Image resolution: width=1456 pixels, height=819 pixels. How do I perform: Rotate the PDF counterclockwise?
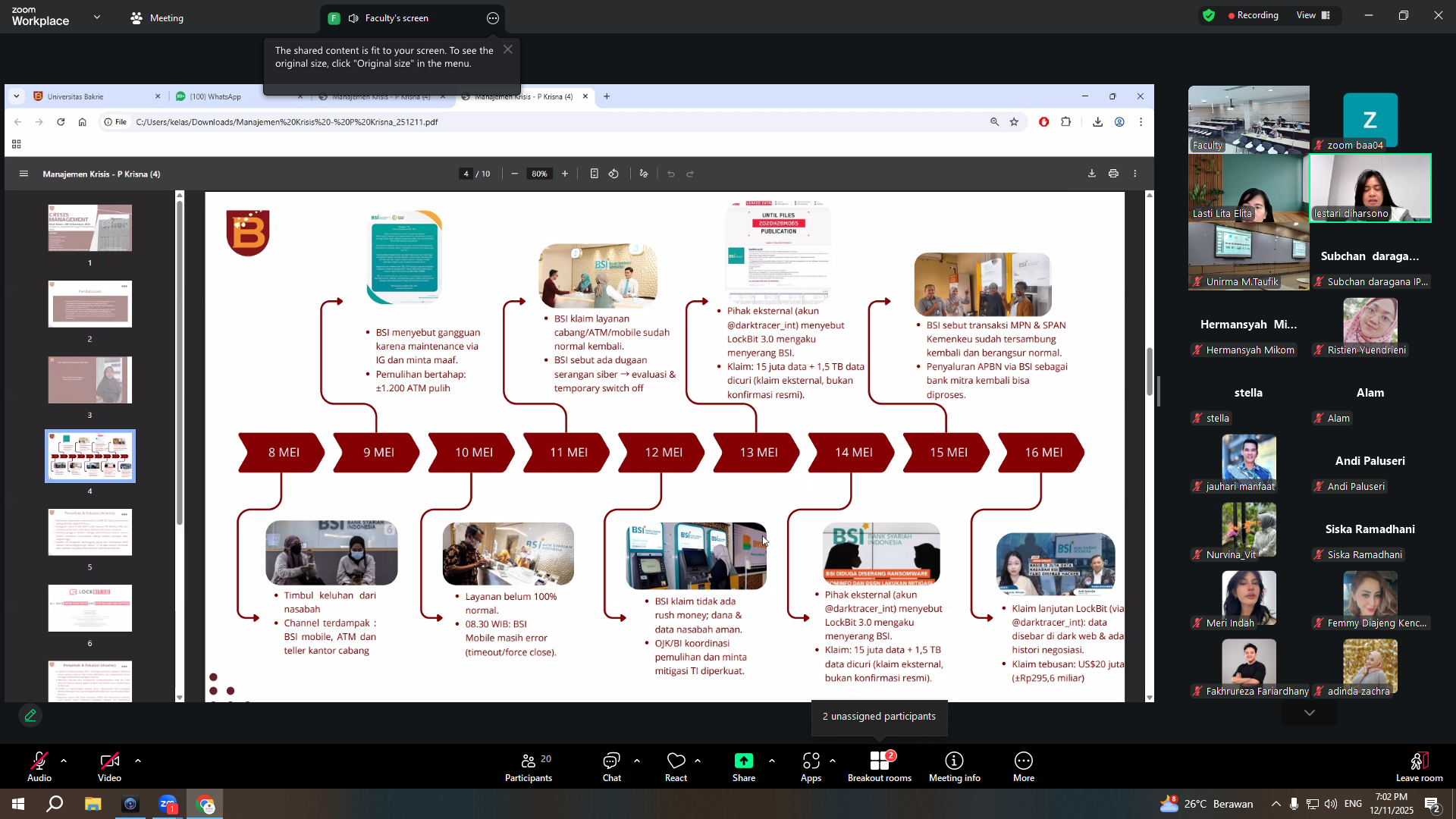pyautogui.click(x=613, y=174)
